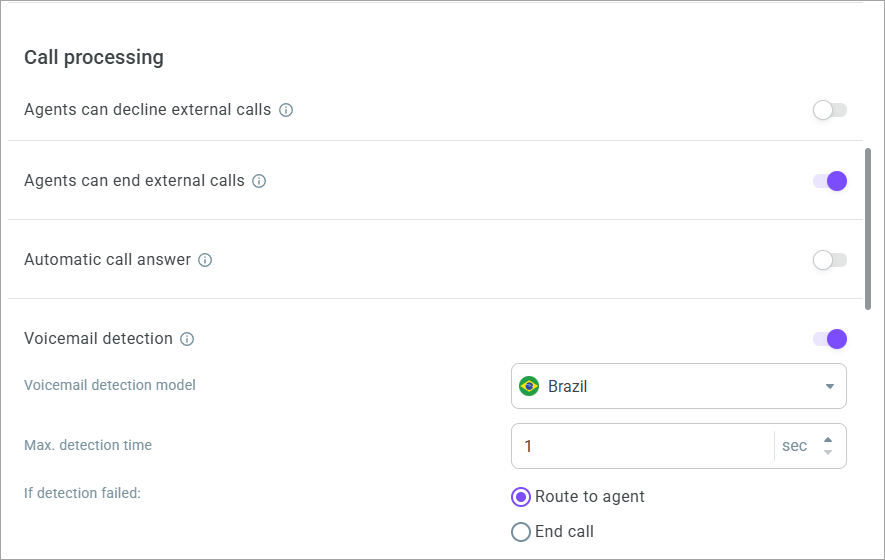
Task: Turn off the Voicemail detection switch
Action: click(830, 339)
